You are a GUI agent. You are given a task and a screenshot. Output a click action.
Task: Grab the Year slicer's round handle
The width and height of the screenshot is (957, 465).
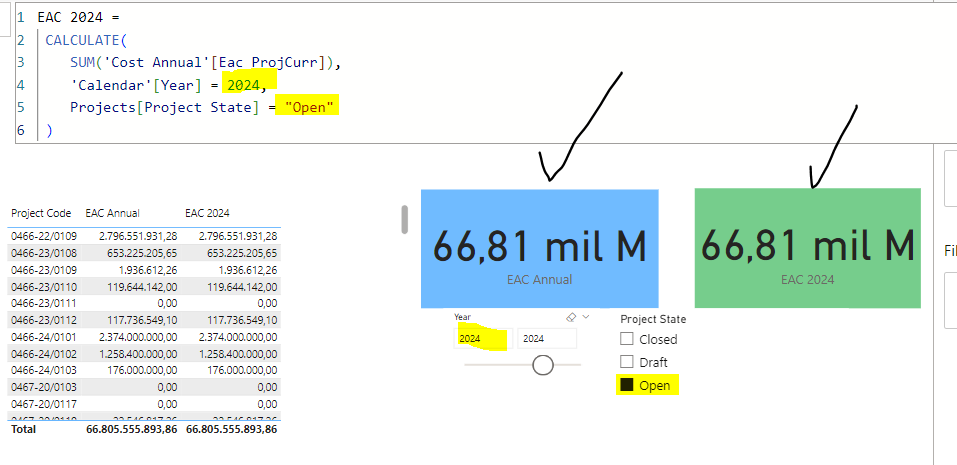543,365
